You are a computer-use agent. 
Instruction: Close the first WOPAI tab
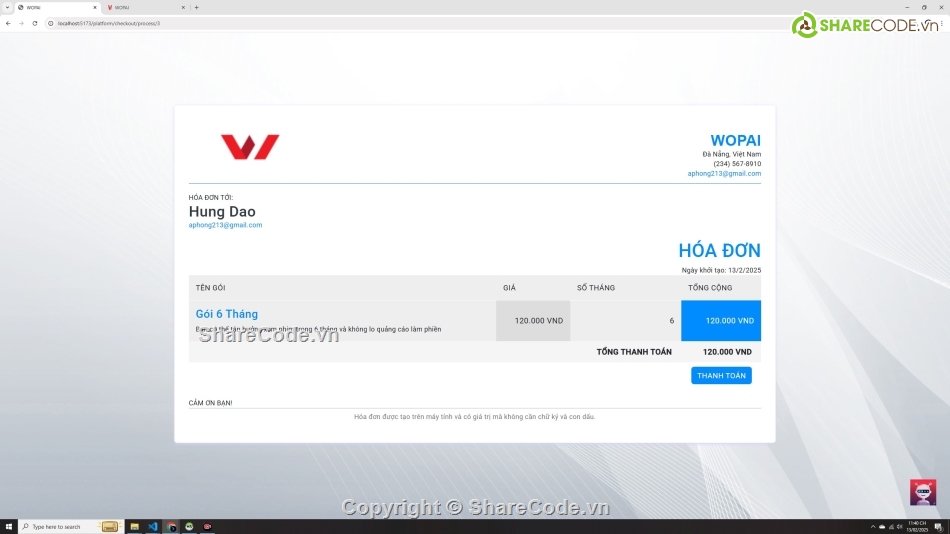click(x=95, y=7)
